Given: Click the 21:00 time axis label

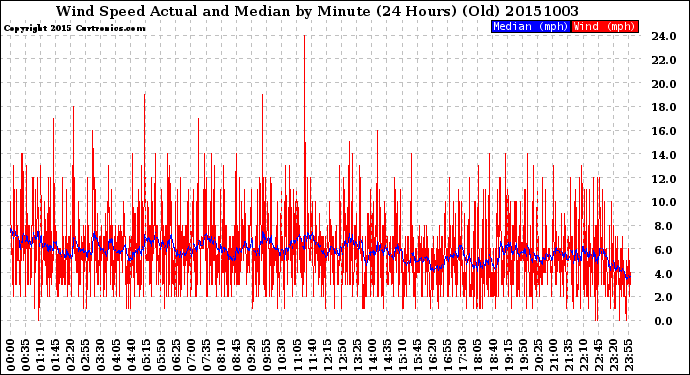Looking at the screenshot, I should coord(553,355).
